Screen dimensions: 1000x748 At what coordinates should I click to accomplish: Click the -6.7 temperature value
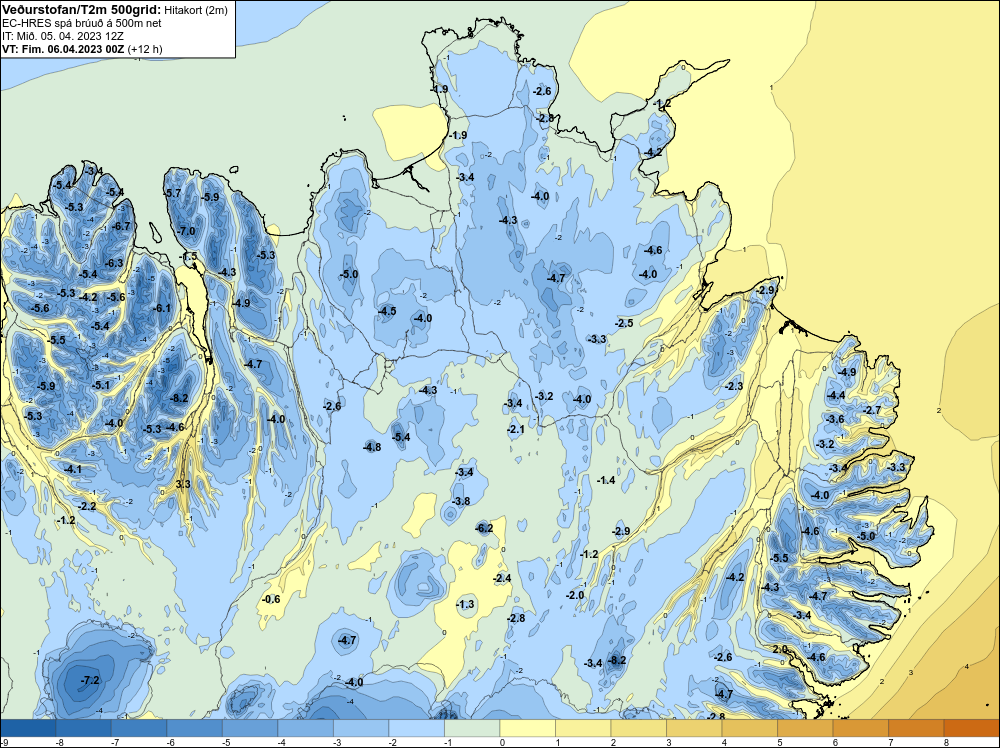(121, 226)
